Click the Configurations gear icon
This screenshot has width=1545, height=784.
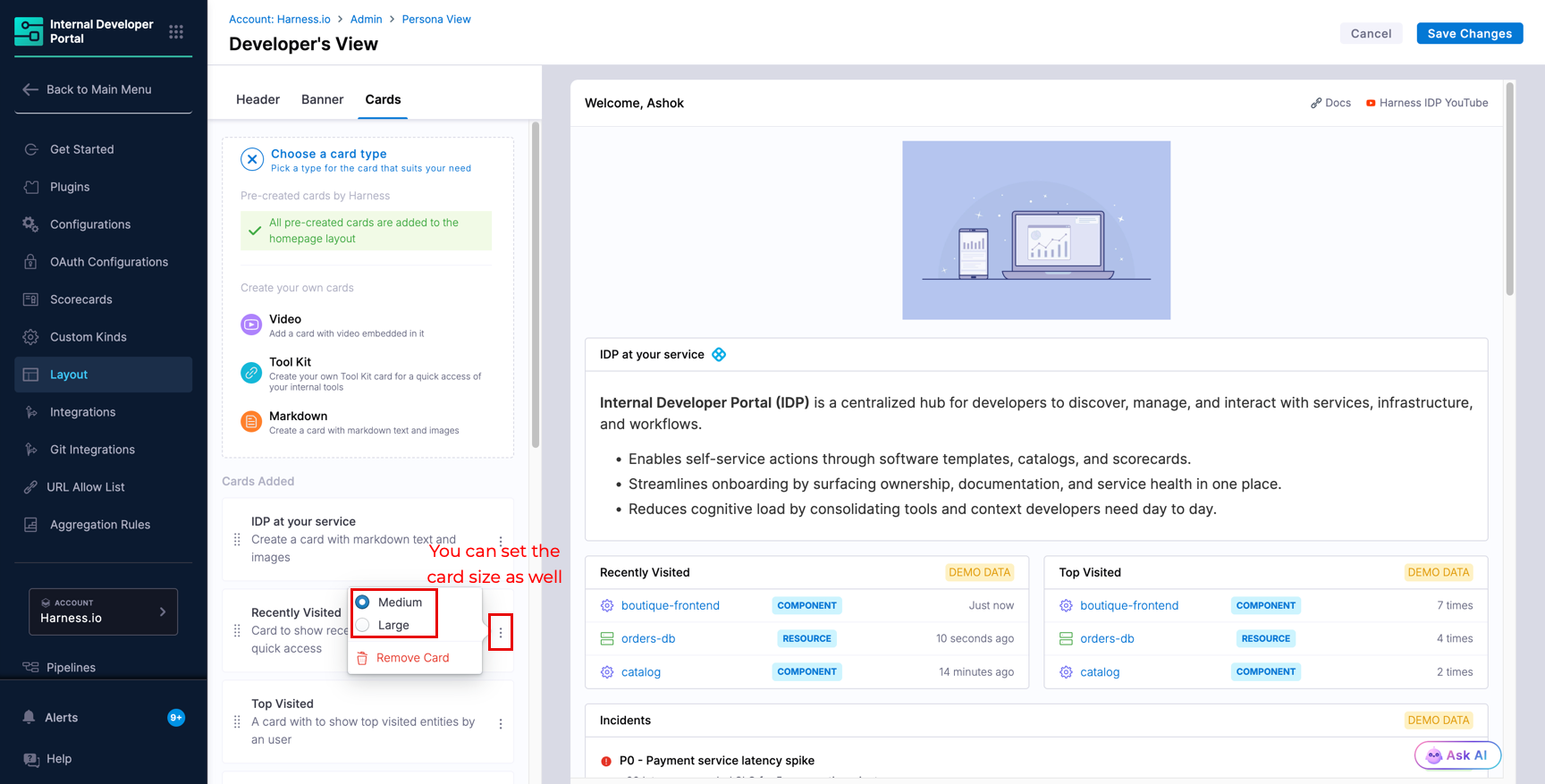point(31,224)
